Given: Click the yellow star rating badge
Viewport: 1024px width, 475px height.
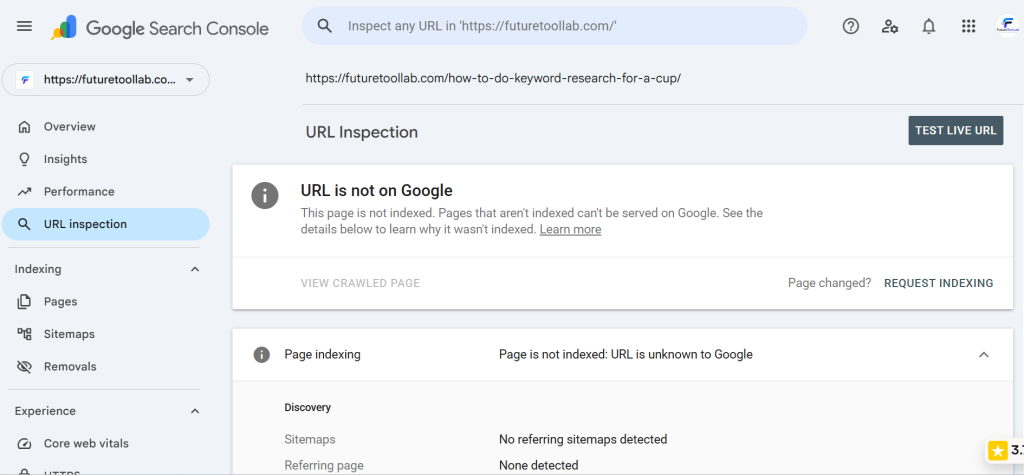Looking at the screenshot, I should pos(997,450).
